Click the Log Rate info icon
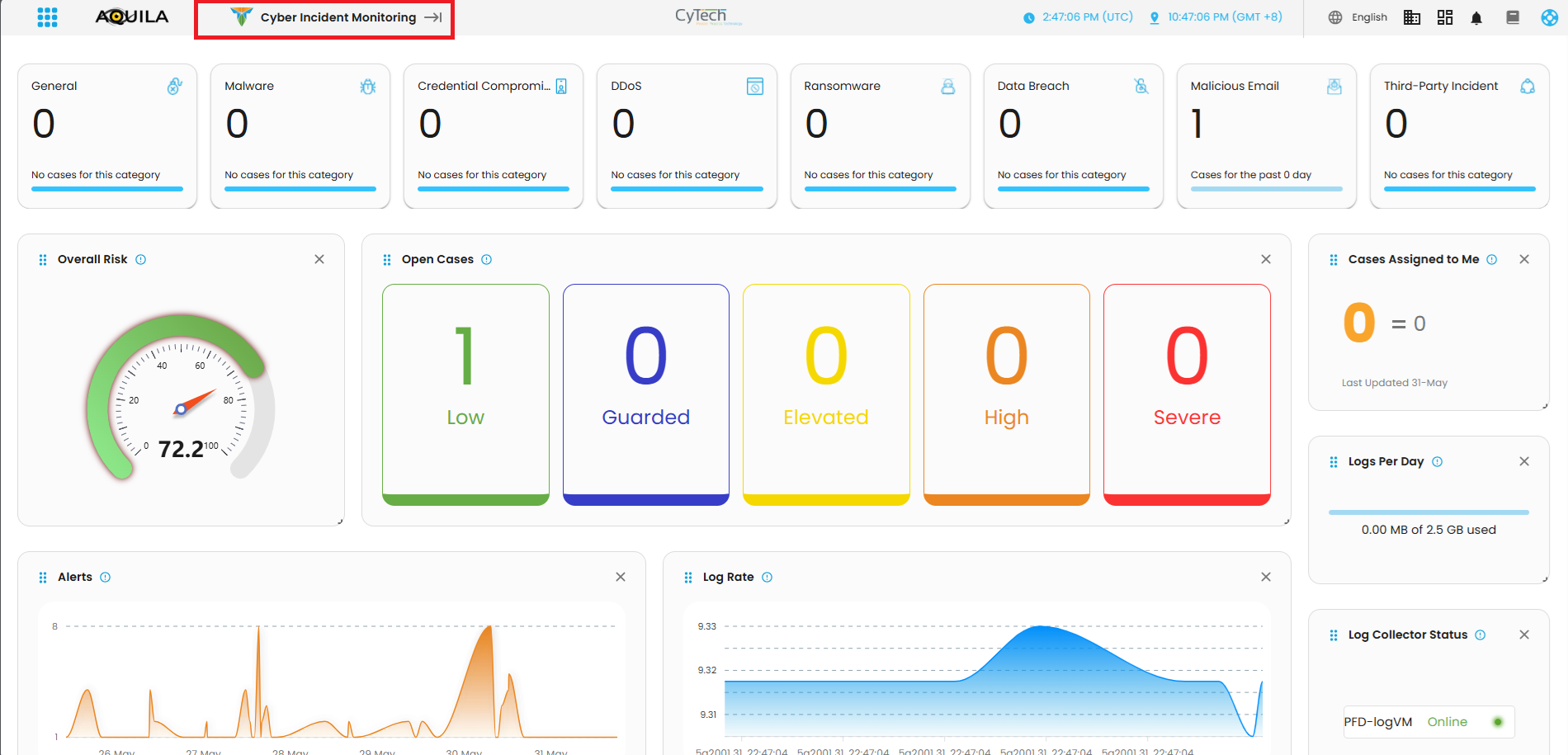The image size is (1568, 755). (x=767, y=577)
